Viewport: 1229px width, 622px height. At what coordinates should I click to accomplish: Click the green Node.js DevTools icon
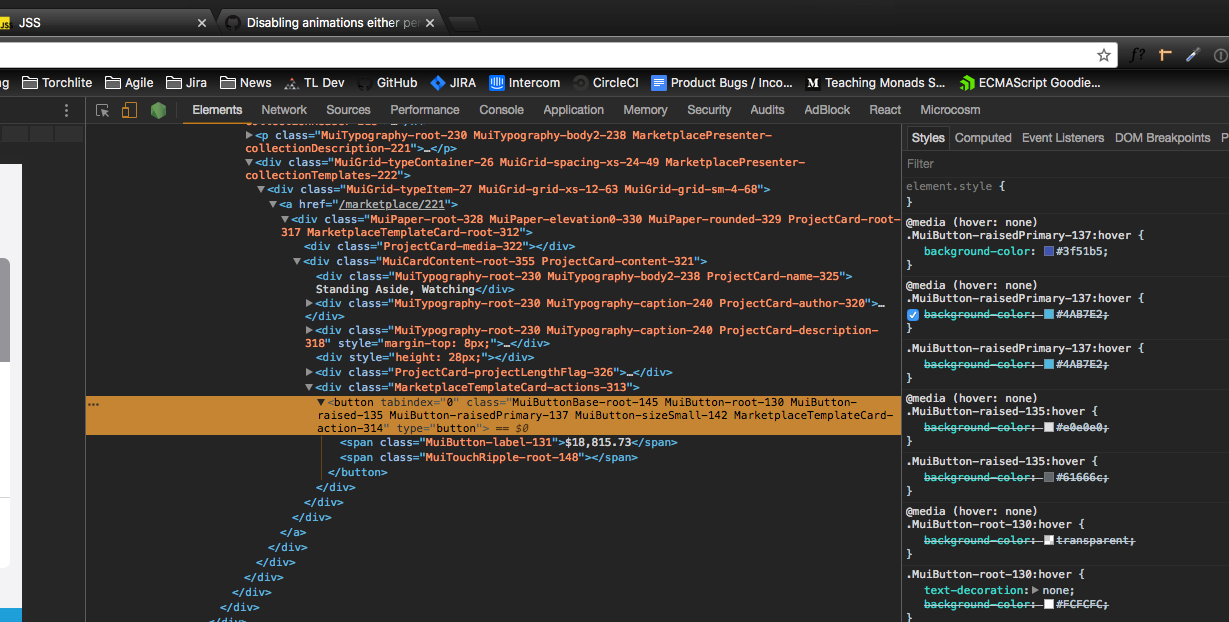[158, 110]
